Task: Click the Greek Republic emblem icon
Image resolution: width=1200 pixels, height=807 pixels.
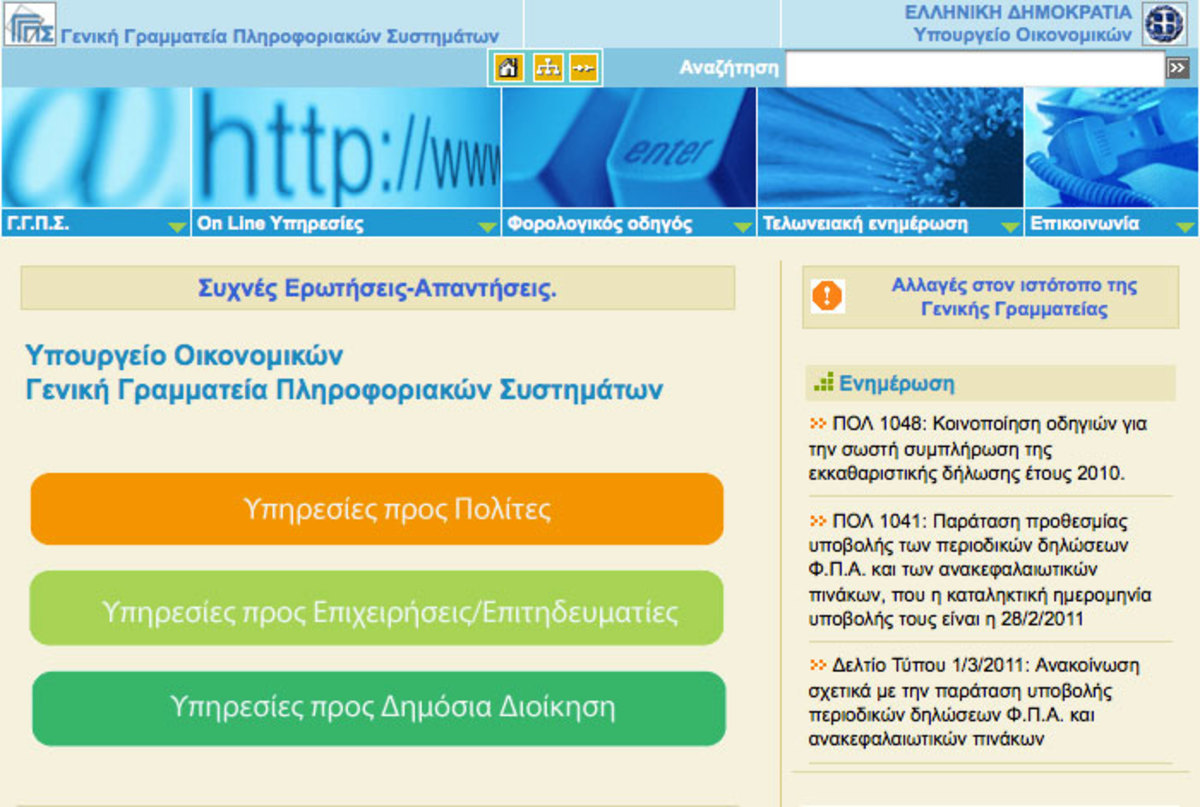Action: tap(1163, 24)
